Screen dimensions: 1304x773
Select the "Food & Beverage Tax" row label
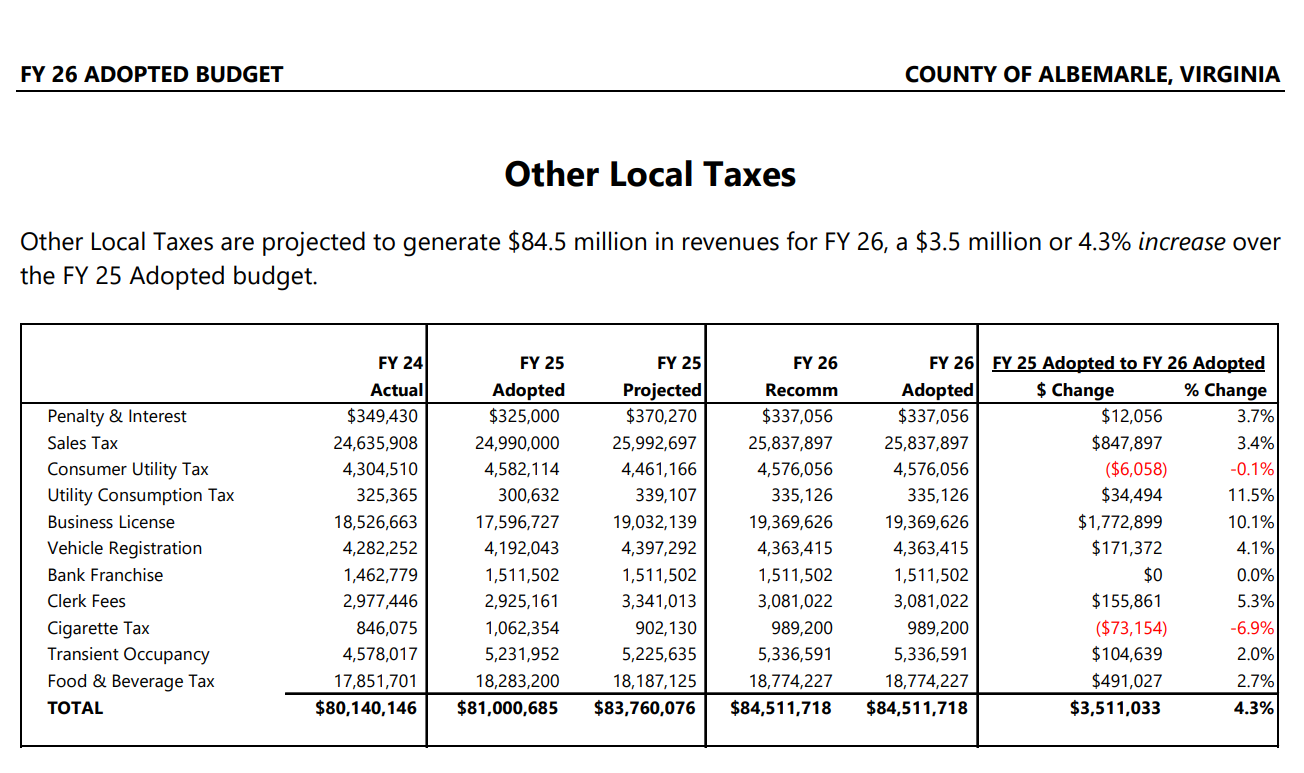pos(131,681)
